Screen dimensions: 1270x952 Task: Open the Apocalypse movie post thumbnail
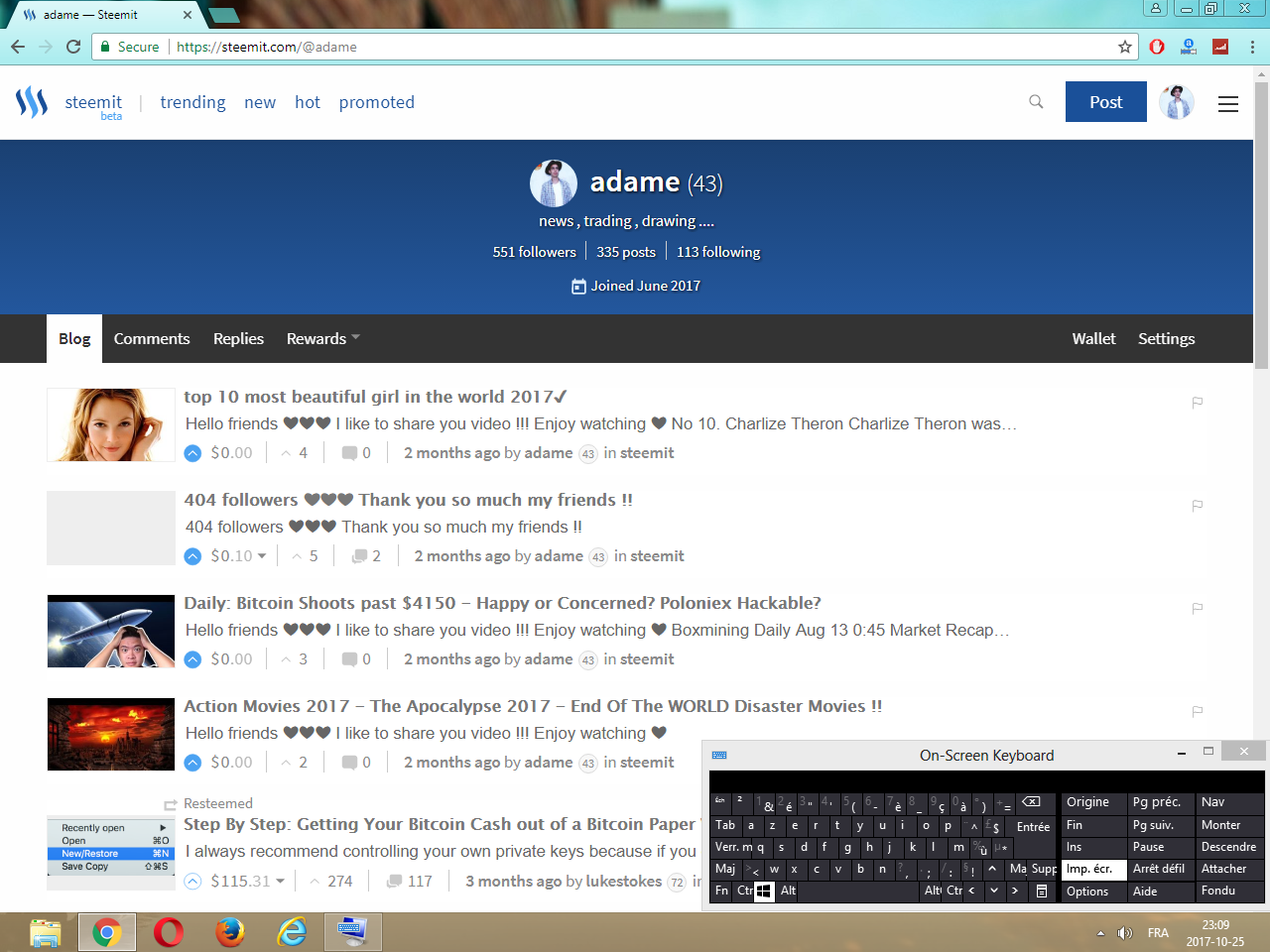(x=111, y=735)
